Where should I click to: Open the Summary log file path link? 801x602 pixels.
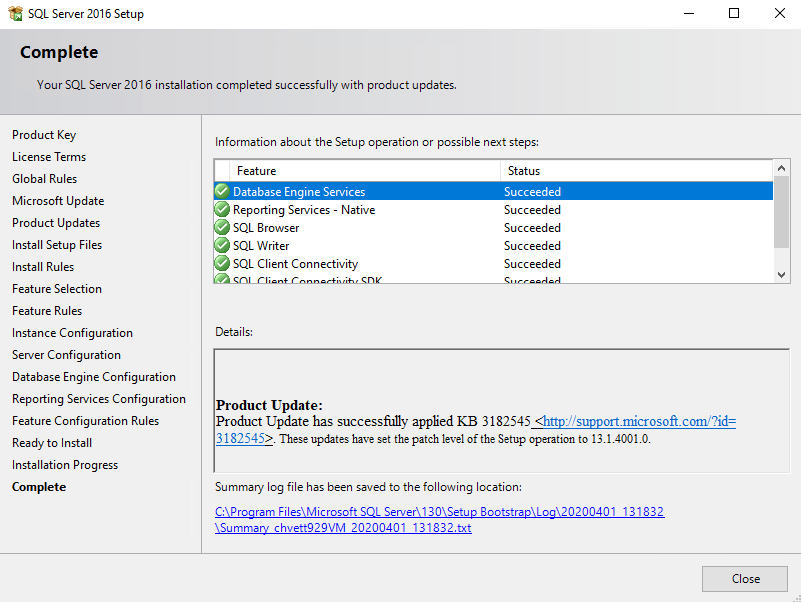tap(439, 519)
